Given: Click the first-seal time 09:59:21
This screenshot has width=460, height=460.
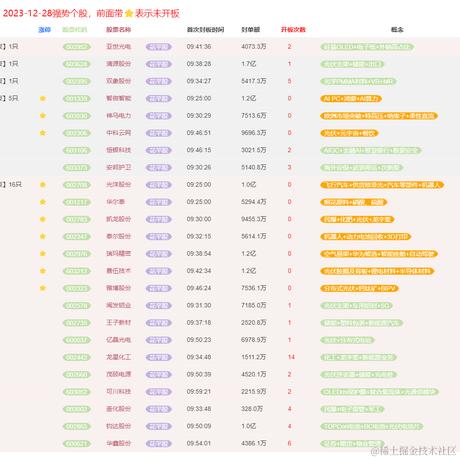Looking at the screenshot, I should [199, 392].
